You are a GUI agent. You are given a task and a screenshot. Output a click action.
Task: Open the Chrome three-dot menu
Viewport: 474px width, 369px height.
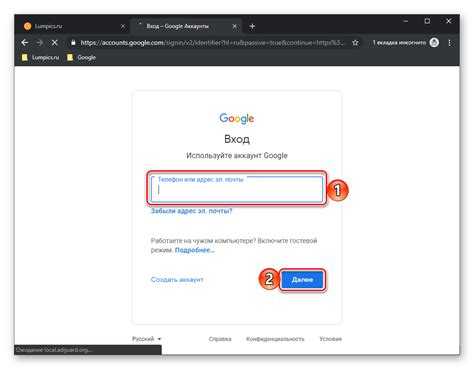click(x=449, y=43)
